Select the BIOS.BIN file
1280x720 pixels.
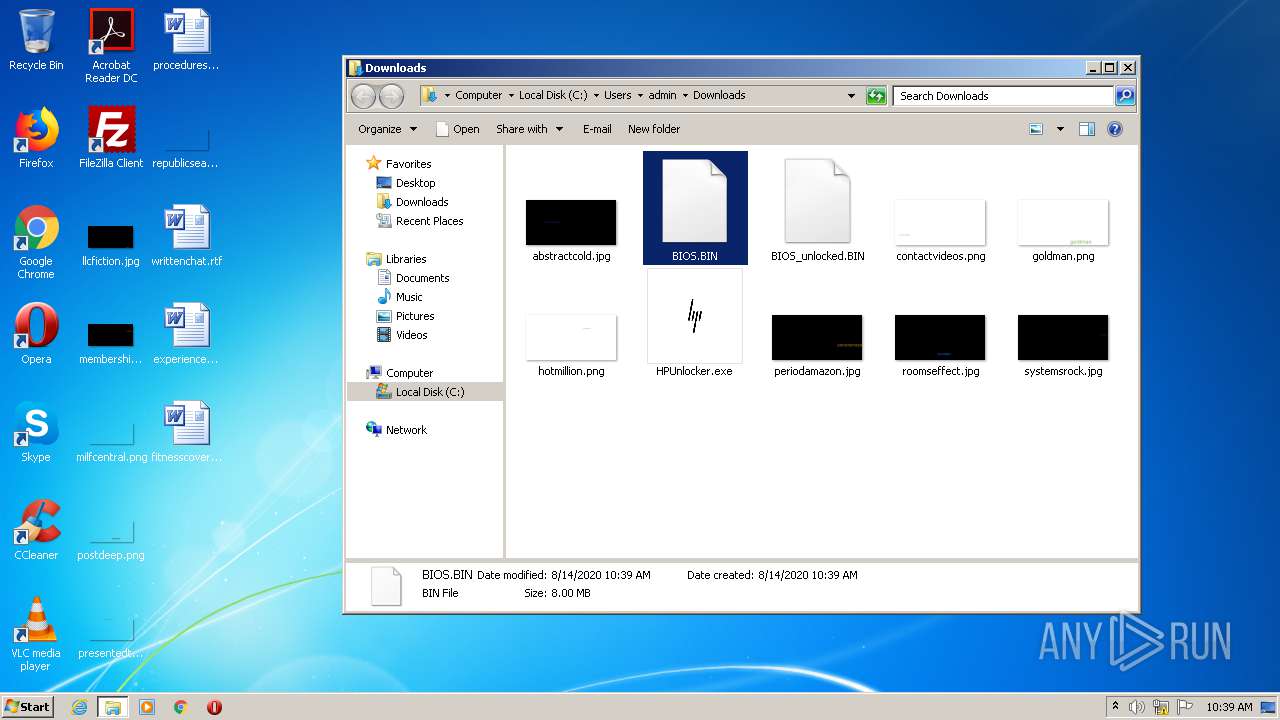(x=695, y=208)
